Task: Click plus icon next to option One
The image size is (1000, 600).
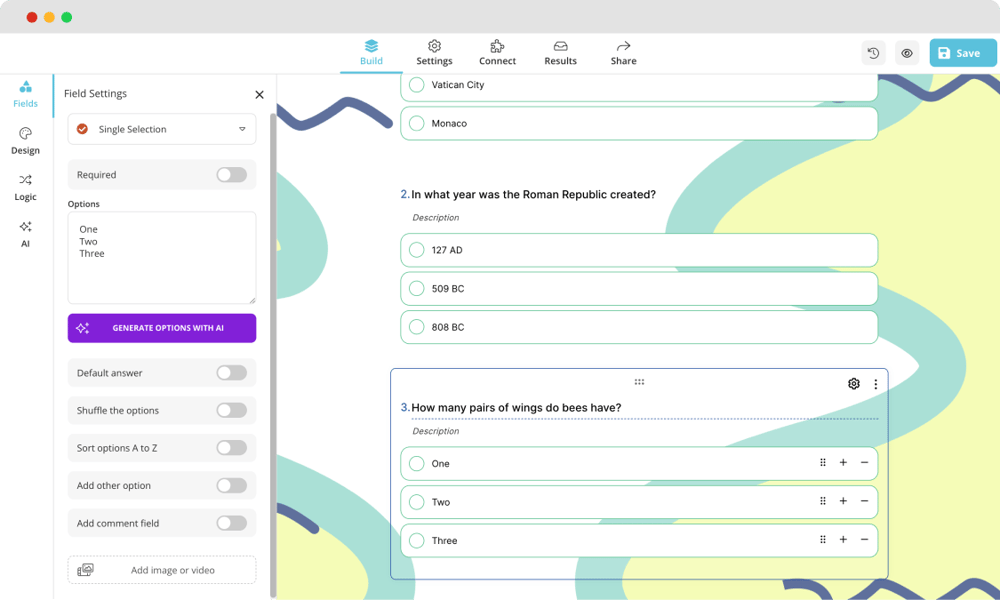Action: pyautogui.click(x=843, y=463)
